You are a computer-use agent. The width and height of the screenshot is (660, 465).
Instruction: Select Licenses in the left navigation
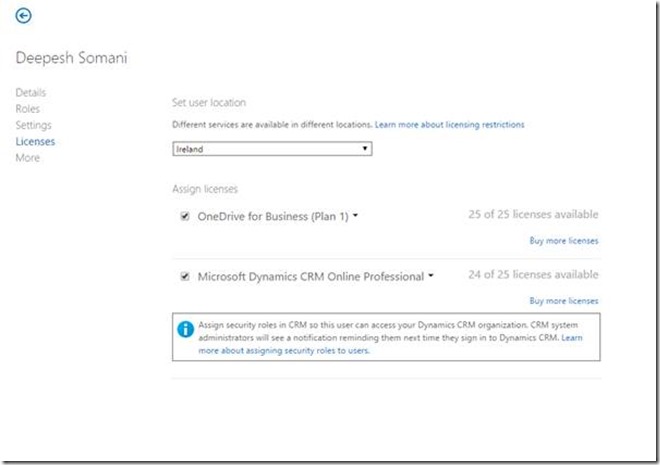35,142
